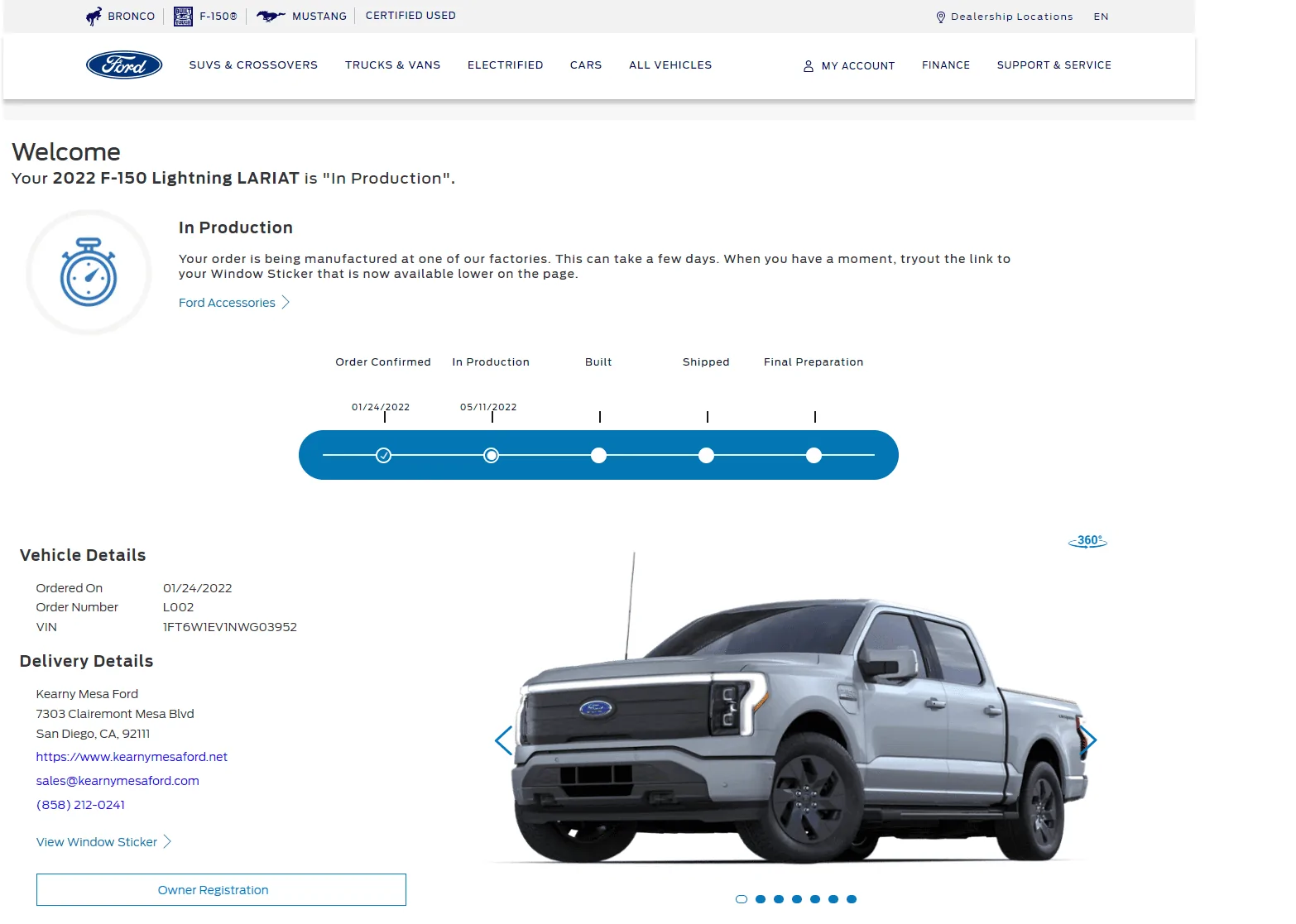
Task: Click the stopwatch In Production status icon
Action: [89, 272]
